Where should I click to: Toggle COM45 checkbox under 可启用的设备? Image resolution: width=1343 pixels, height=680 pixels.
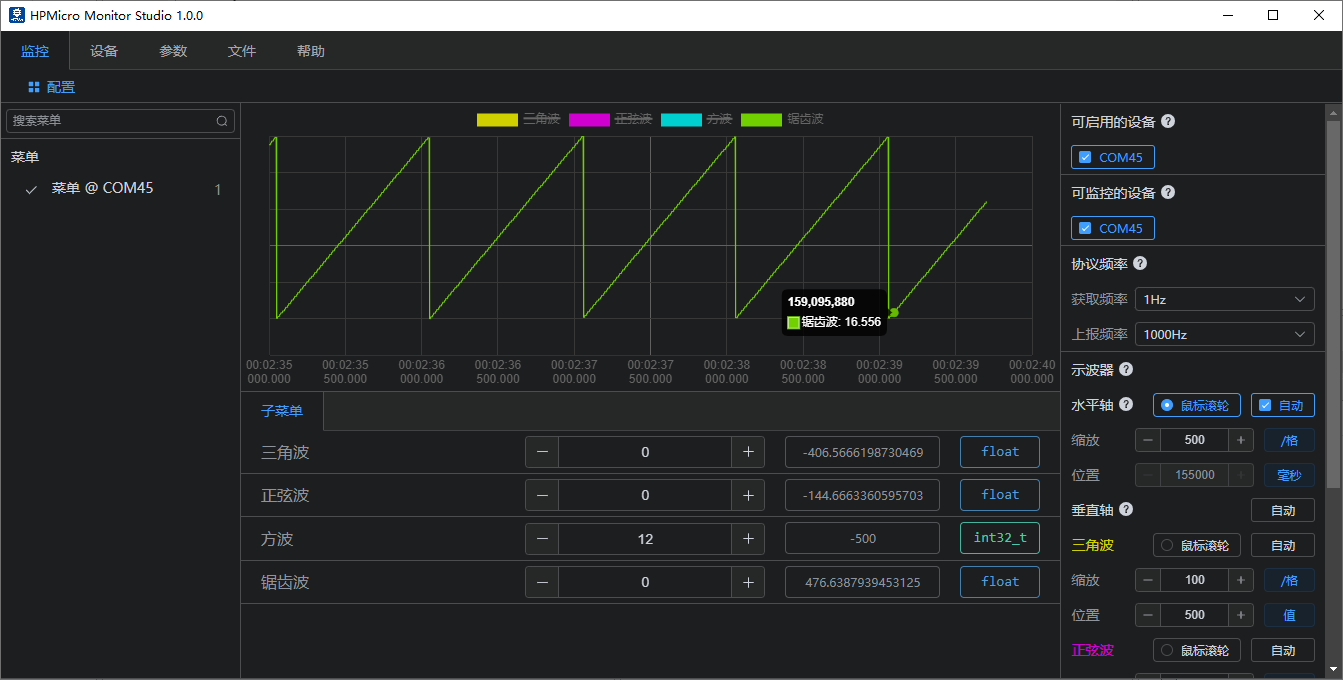[1085, 157]
